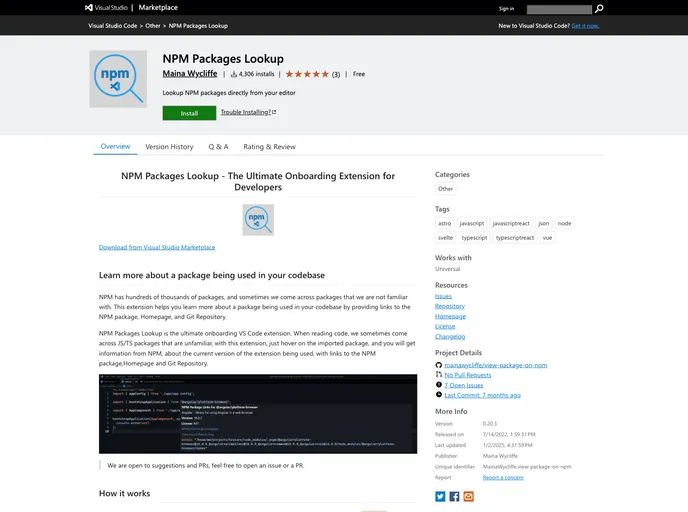This screenshot has width=688, height=512.
Task: Select the typescriptreact tag
Action: 515,237
